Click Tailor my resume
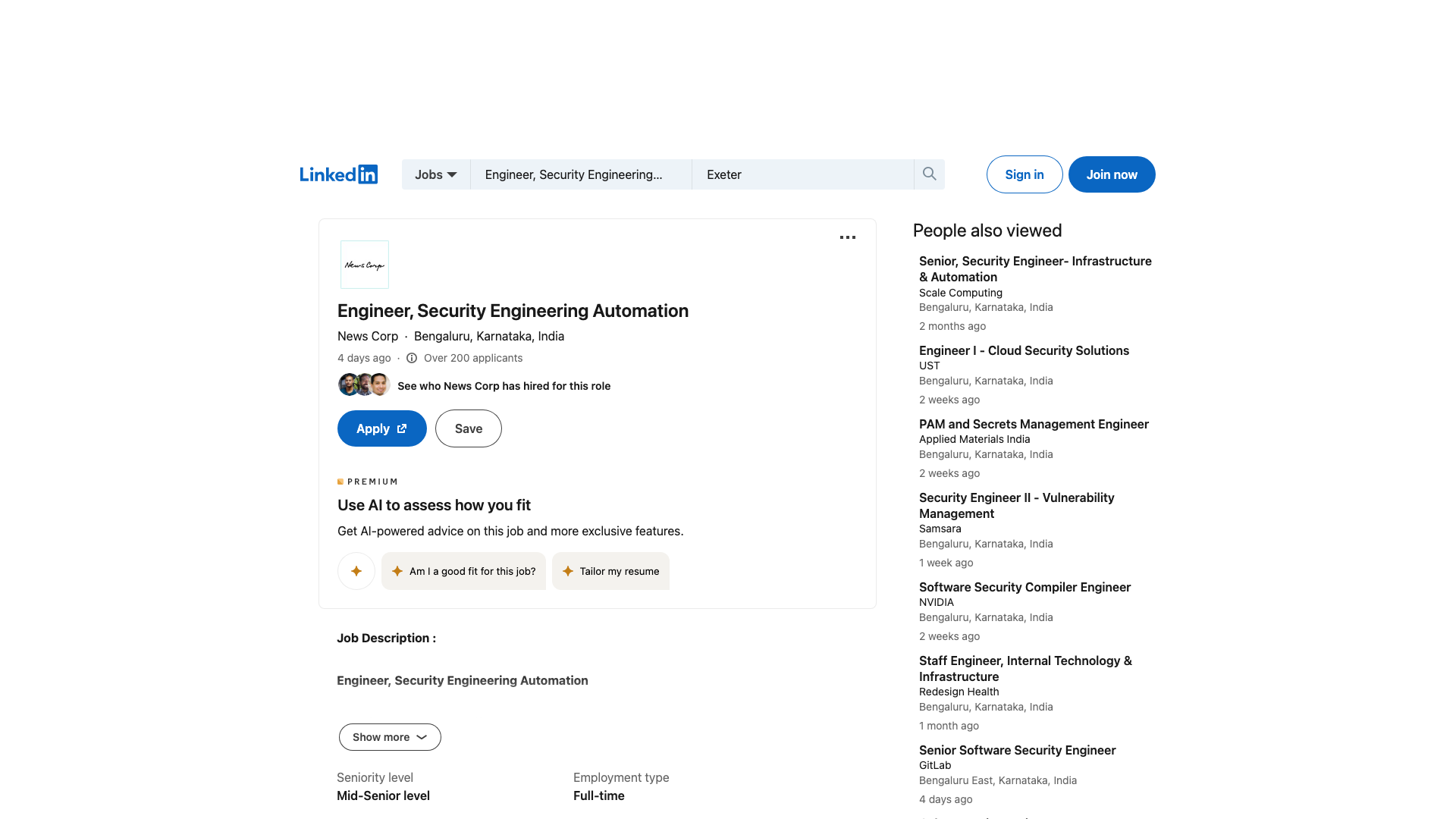The width and height of the screenshot is (1456, 819). coord(610,571)
